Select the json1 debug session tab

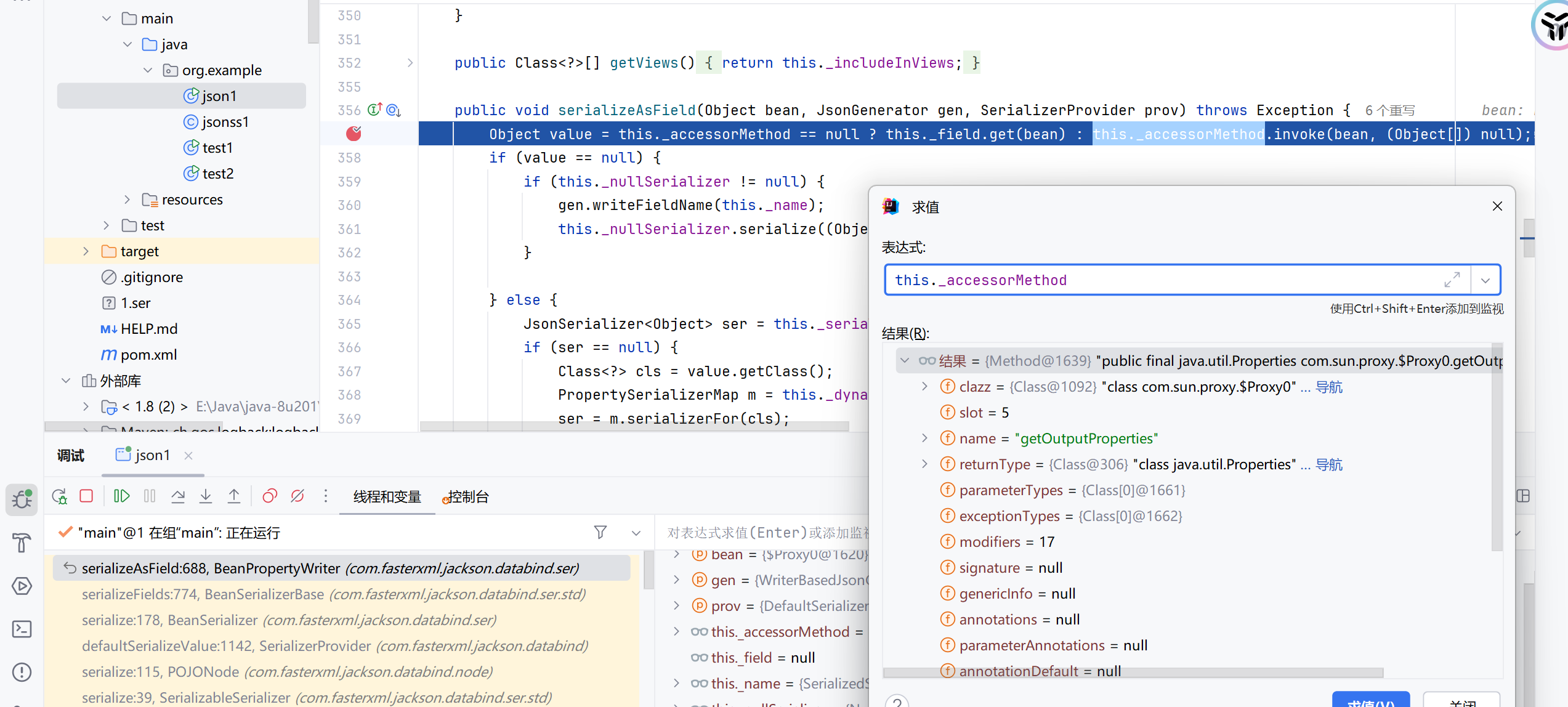pos(153,455)
